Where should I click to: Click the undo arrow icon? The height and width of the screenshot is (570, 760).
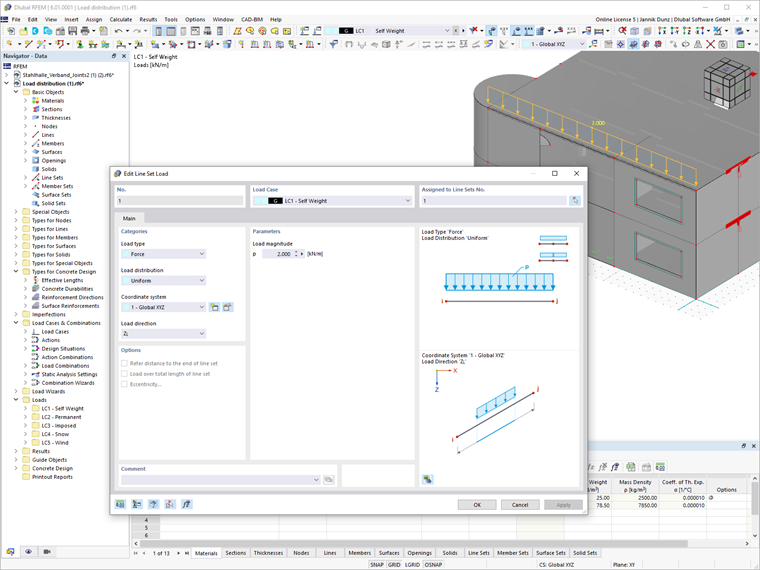pyautogui.click(x=118, y=31)
